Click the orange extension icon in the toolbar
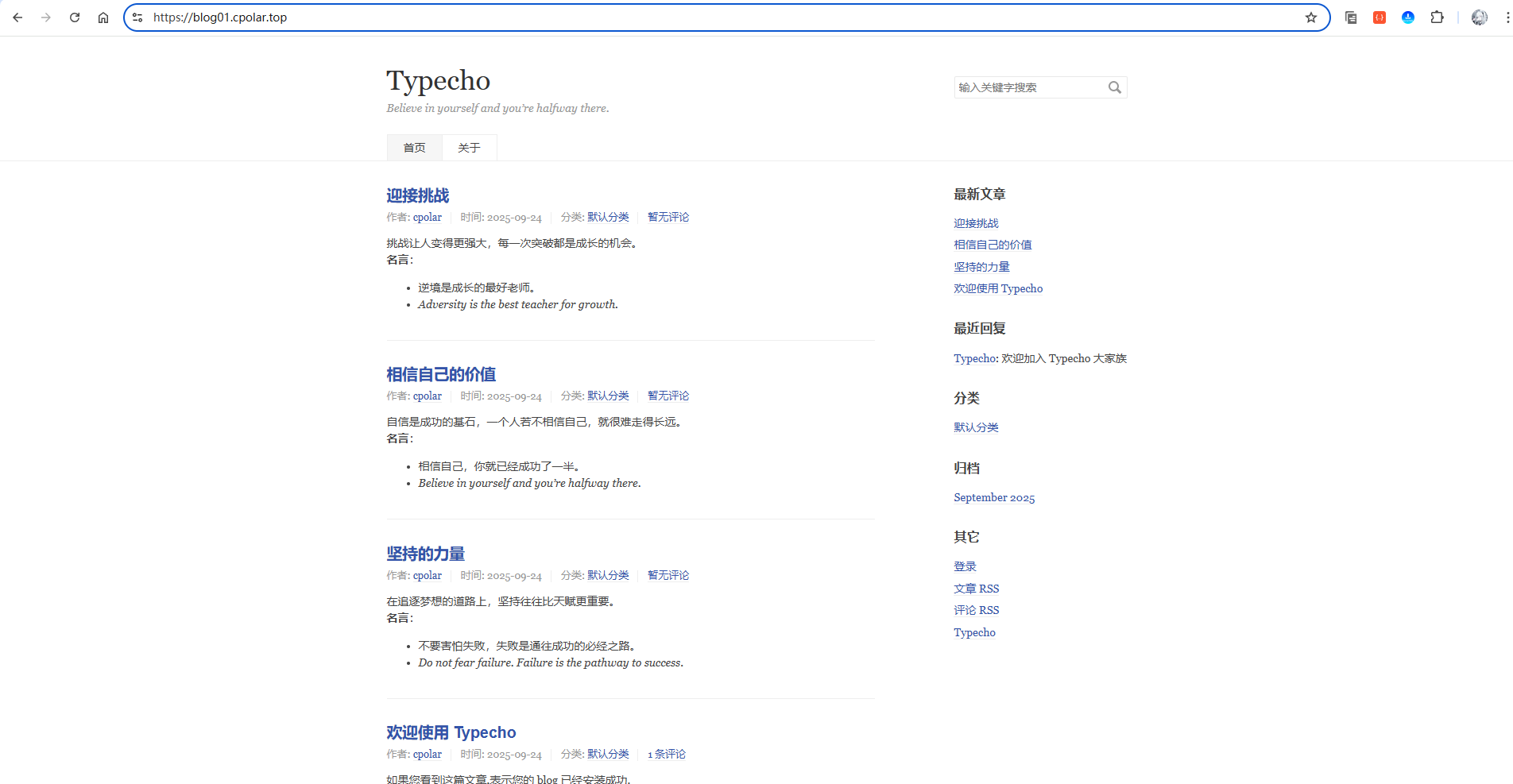Screen dimensions: 1513x784 click(x=1379, y=17)
